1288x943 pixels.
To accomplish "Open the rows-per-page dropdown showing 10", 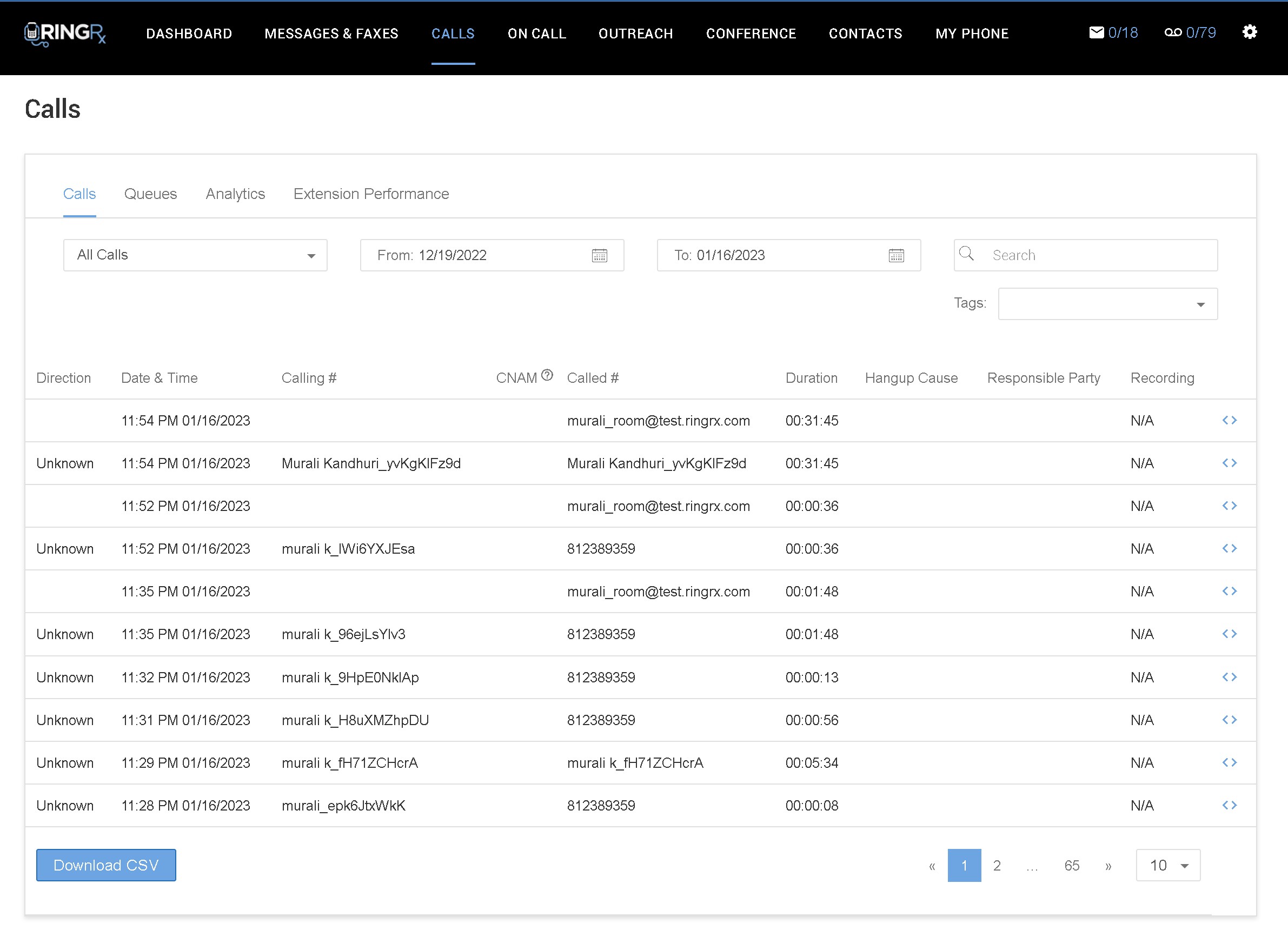I will (1167, 865).
